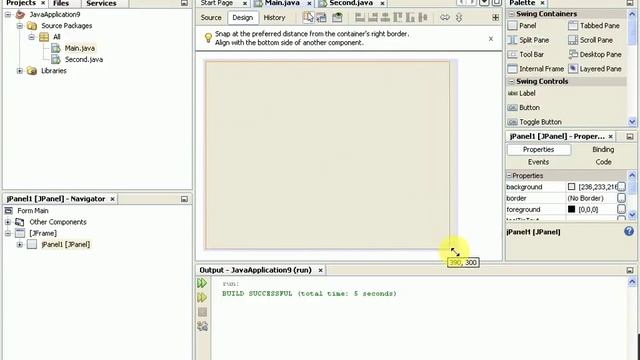Click the background color swatch
The image size is (640, 360).
tap(571, 187)
